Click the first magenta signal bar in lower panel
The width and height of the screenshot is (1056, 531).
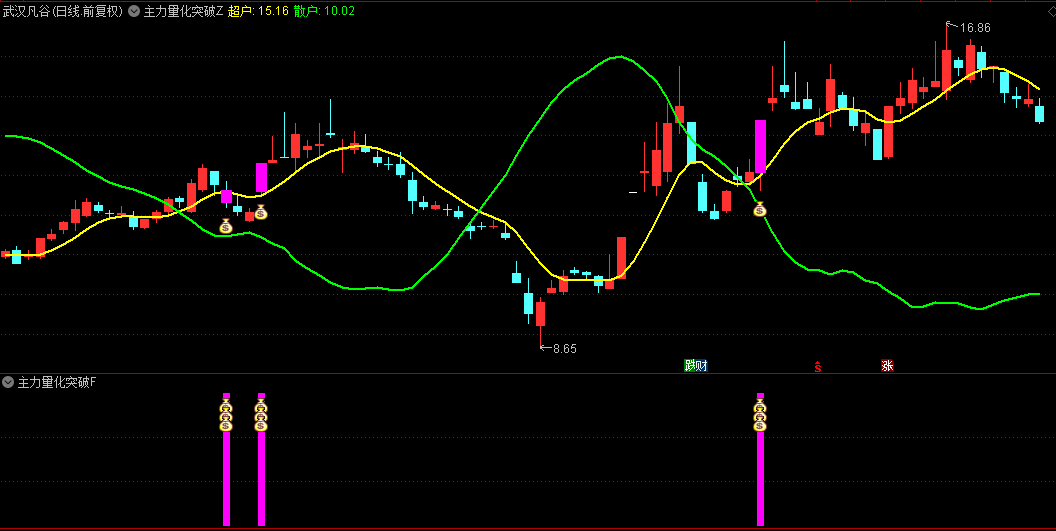click(x=226, y=460)
